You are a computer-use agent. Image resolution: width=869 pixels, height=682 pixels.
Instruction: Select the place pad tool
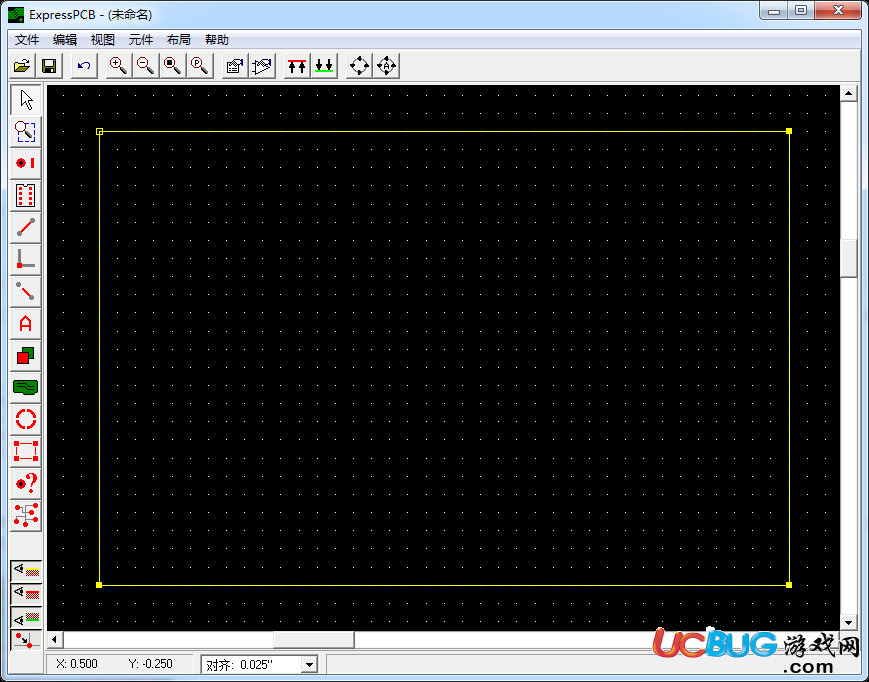point(25,163)
